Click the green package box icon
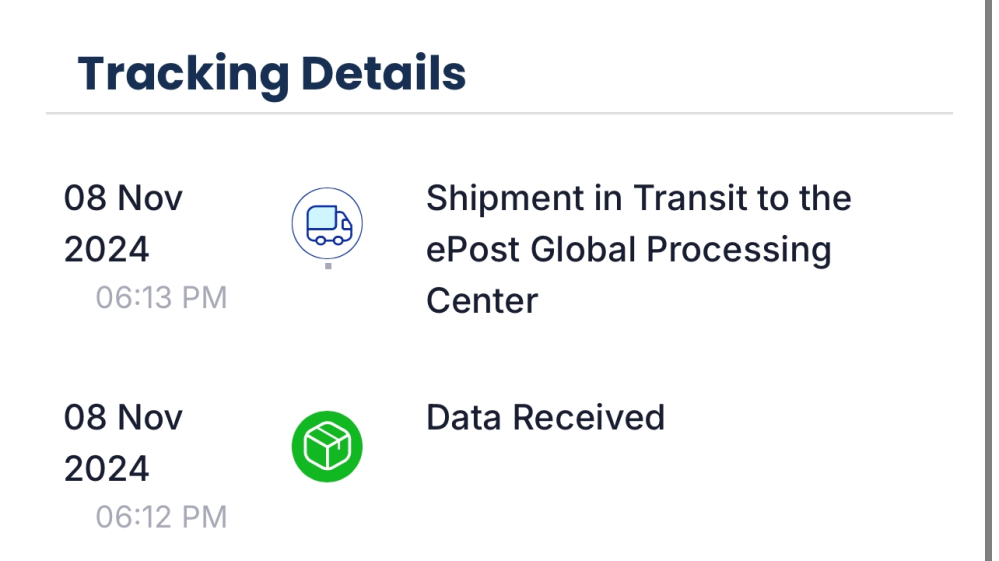This screenshot has width=999, height=561. click(327, 446)
